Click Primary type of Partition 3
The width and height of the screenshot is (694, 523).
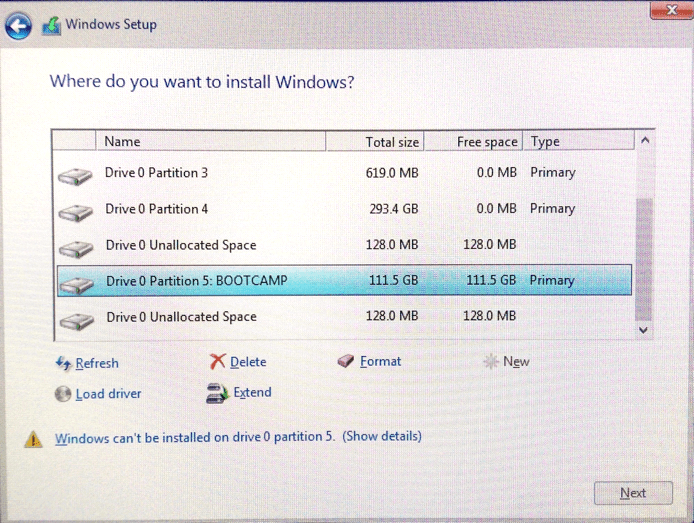[553, 173]
